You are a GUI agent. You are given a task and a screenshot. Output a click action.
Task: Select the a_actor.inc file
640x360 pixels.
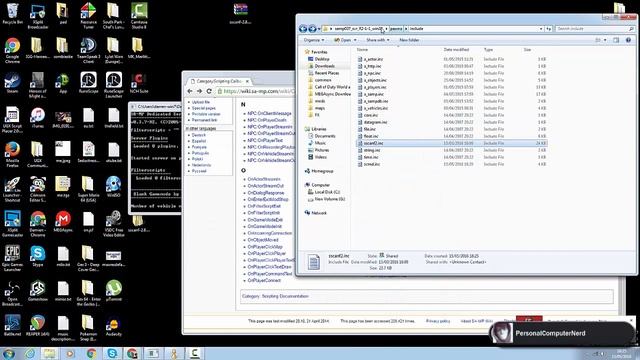pyautogui.click(x=373, y=59)
